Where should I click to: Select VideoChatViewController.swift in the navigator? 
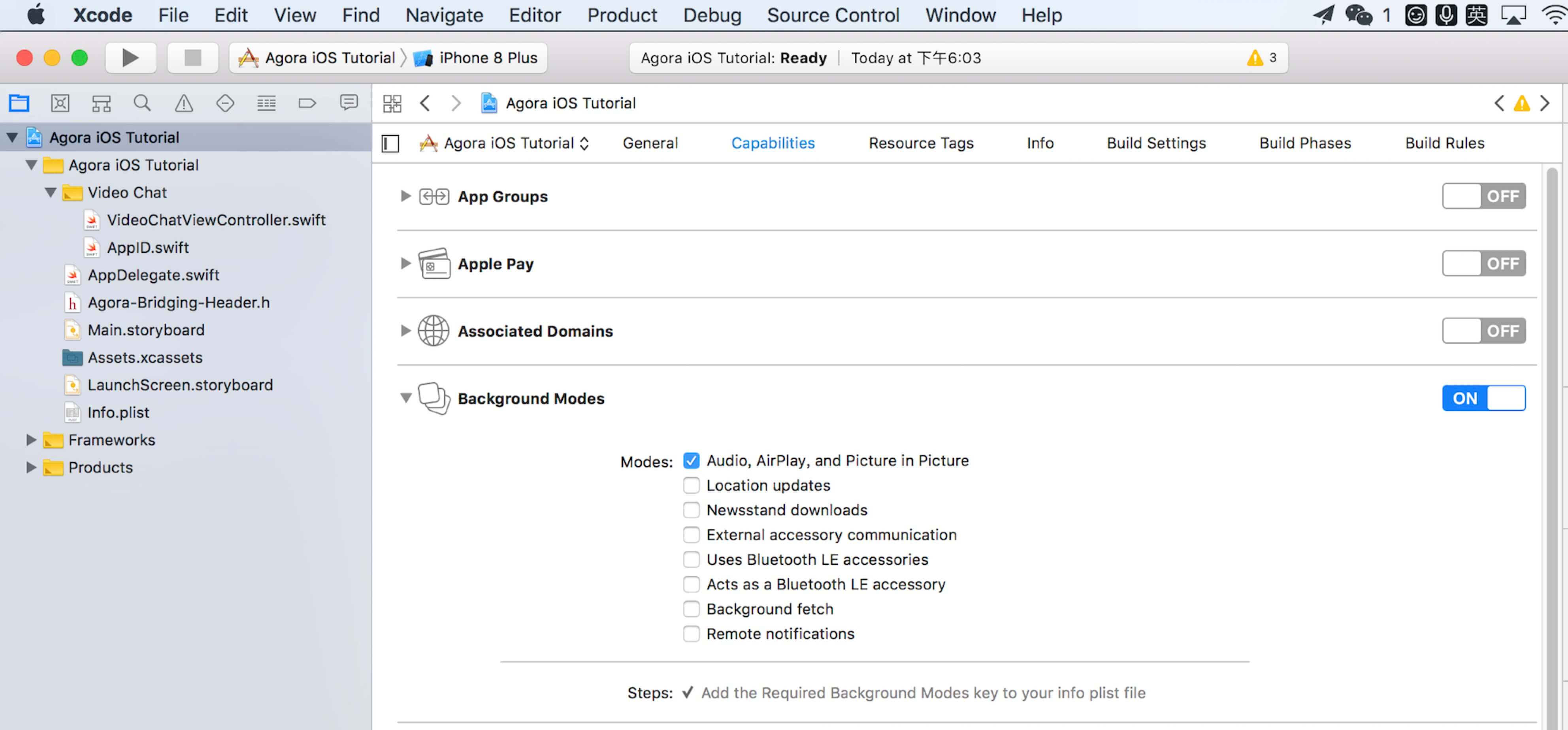click(186, 220)
